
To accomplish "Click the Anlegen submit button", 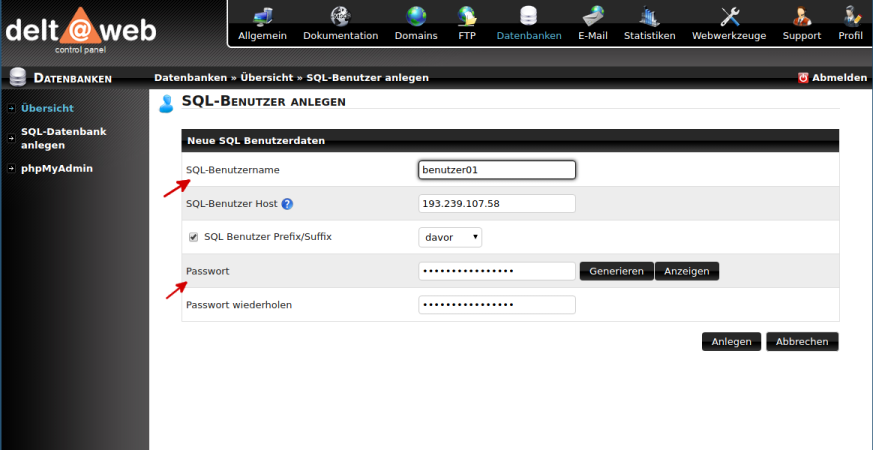I will tap(731, 341).
